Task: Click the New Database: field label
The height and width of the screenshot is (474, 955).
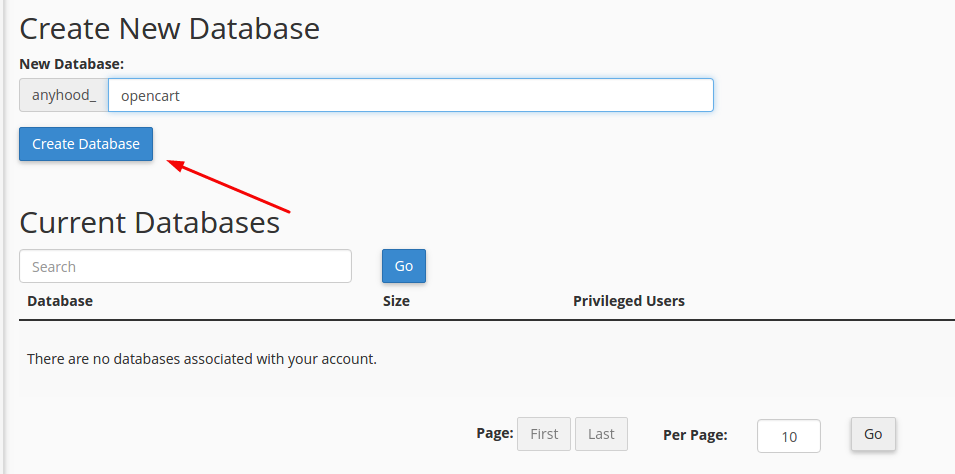Action: click(x=72, y=64)
